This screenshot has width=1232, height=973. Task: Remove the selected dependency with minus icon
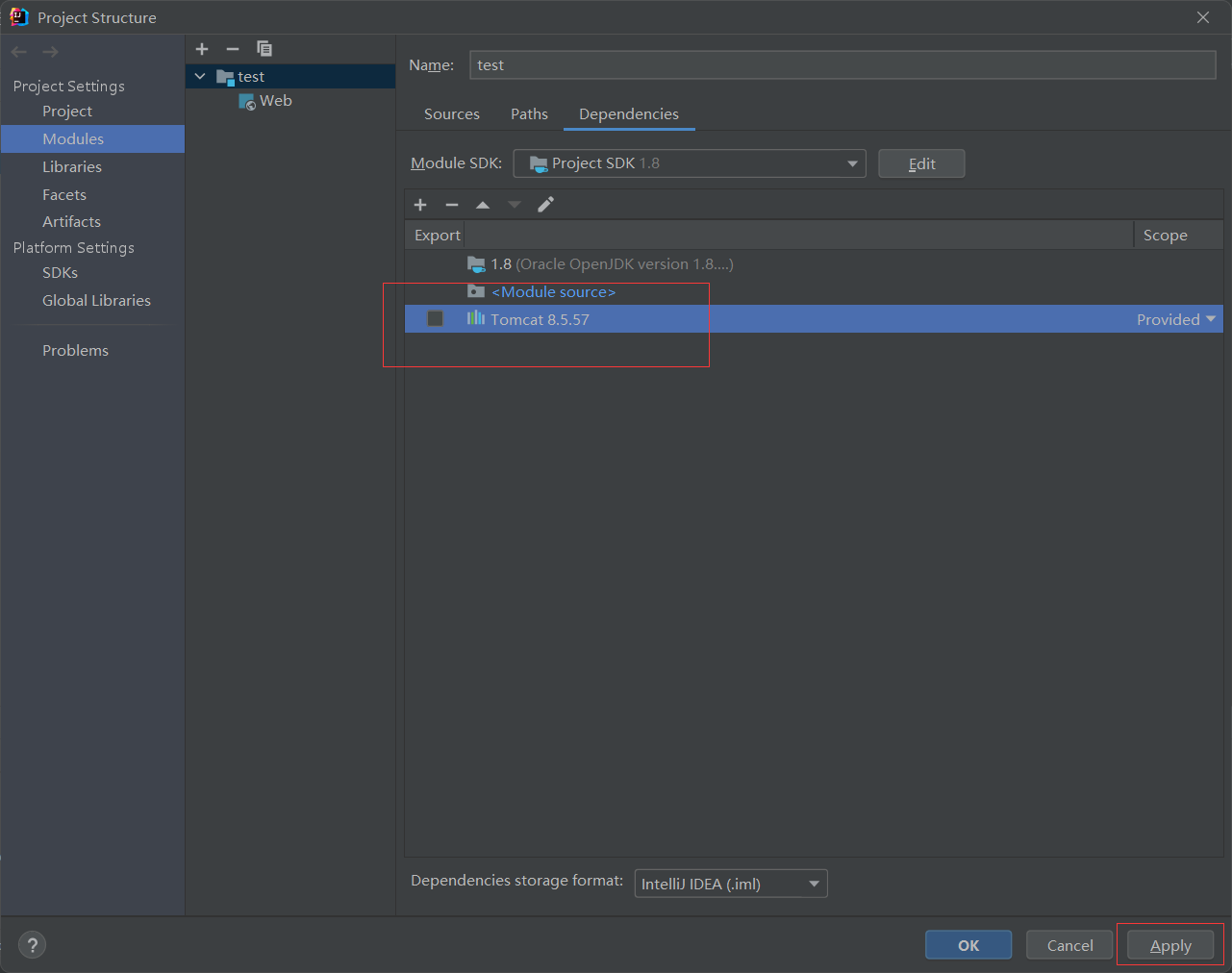coord(452,205)
